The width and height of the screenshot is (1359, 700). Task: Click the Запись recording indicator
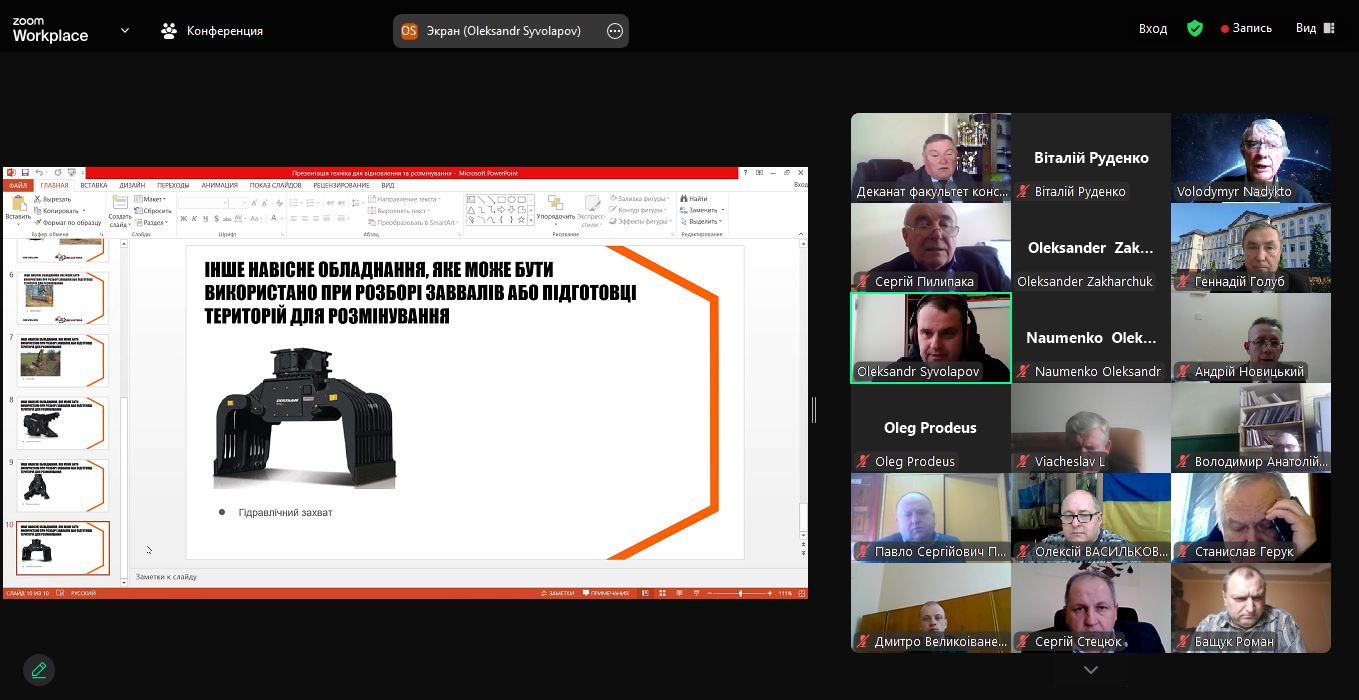(x=1246, y=29)
